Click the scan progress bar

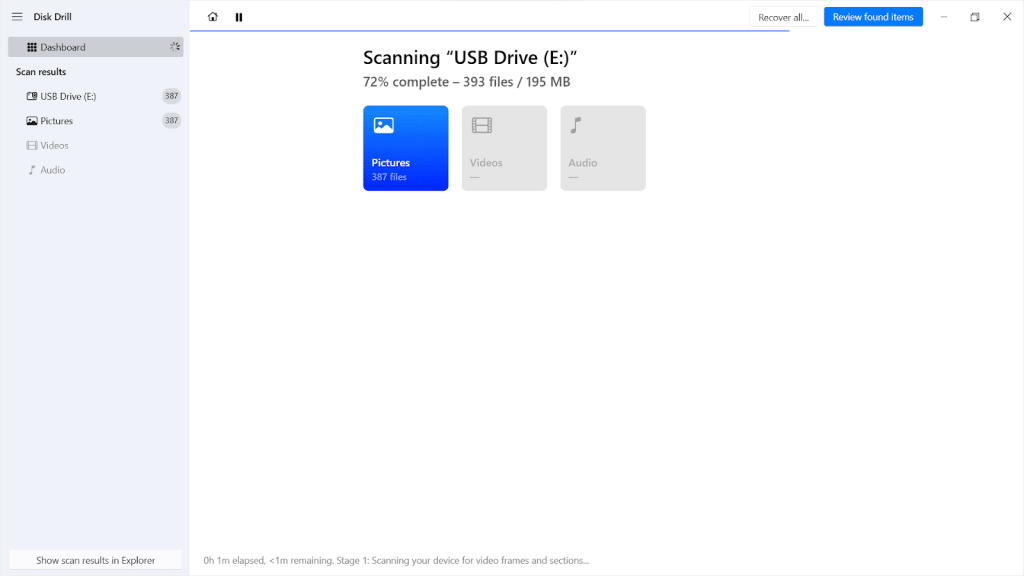click(x=489, y=31)
